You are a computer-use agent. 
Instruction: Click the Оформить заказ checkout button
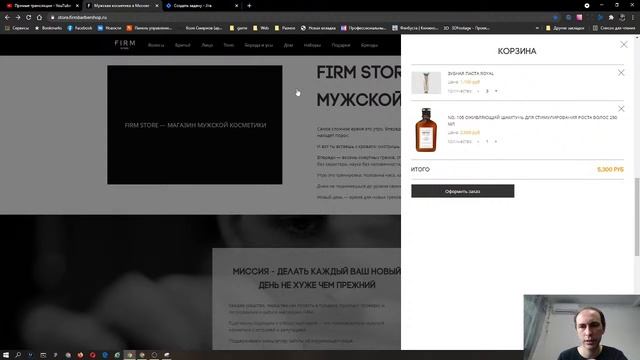(x=462, y=191)
